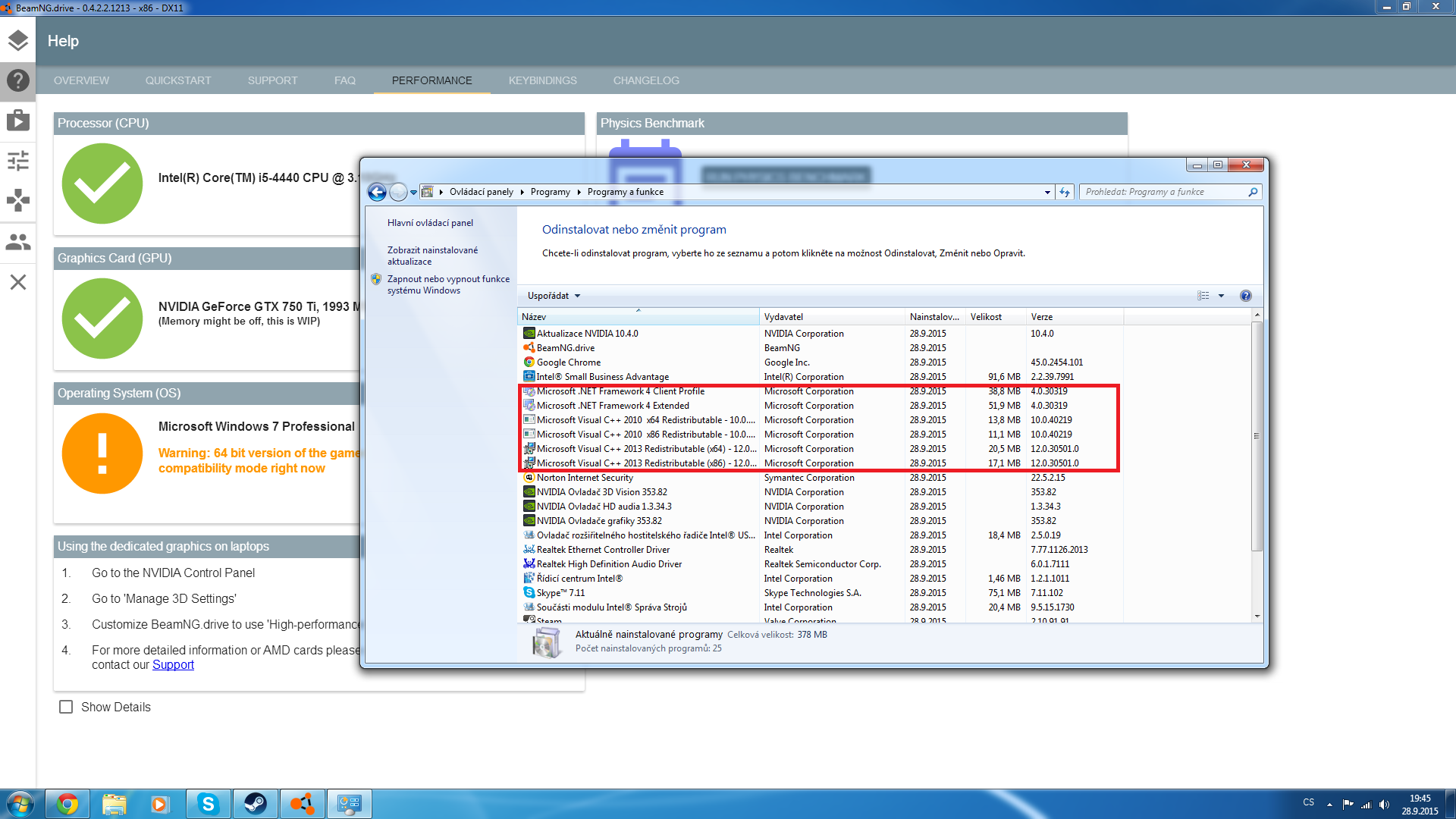Open the address bar history dropdown
This screenshot has width=1456, height=819.
coord(1047,192)
